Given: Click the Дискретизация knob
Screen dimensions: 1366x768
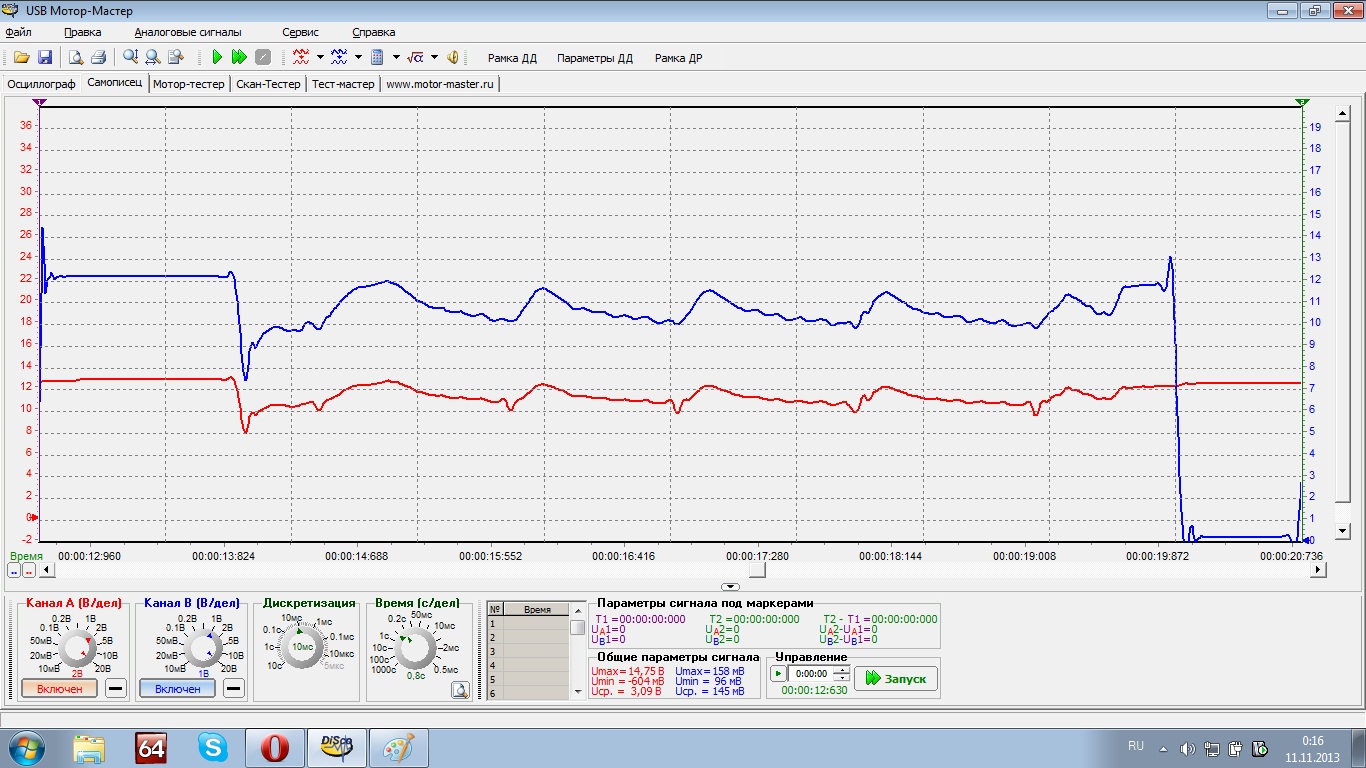Looking at the screenshot, I should point(302,647).
